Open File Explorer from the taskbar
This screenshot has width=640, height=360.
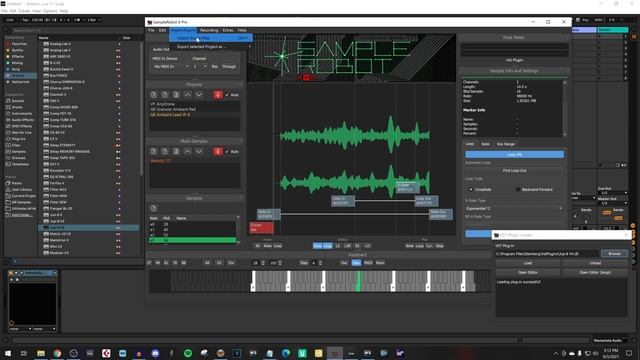(41, 353)
